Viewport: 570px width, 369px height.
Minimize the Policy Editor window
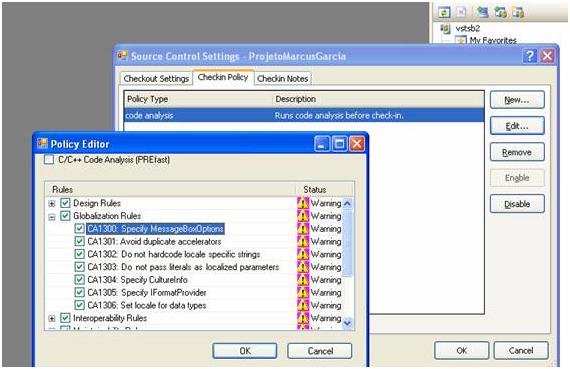(x=322, y=144)
